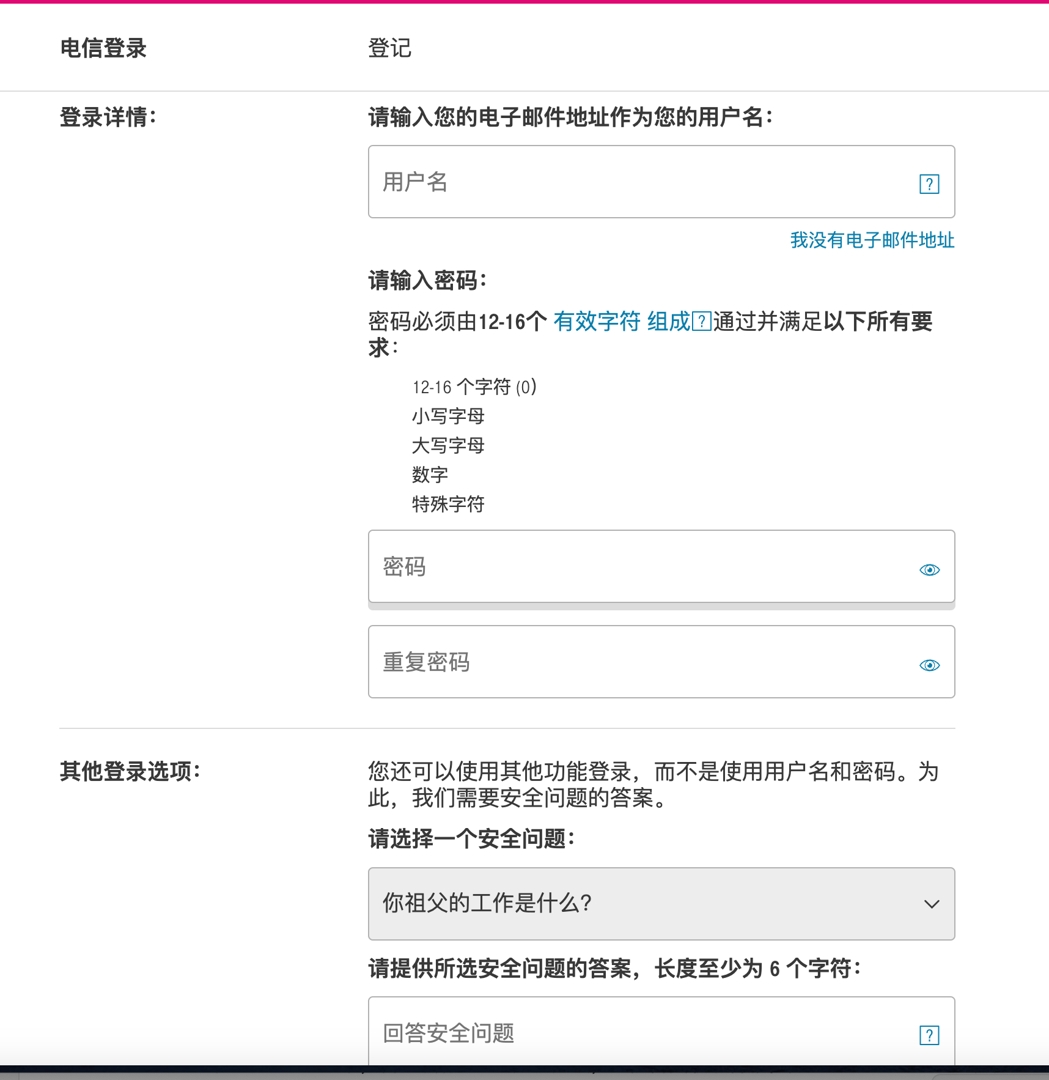The width and height of the screenshot is (1049, 1080).
Task: Open the help icon next to 组成
Action: 701,321
